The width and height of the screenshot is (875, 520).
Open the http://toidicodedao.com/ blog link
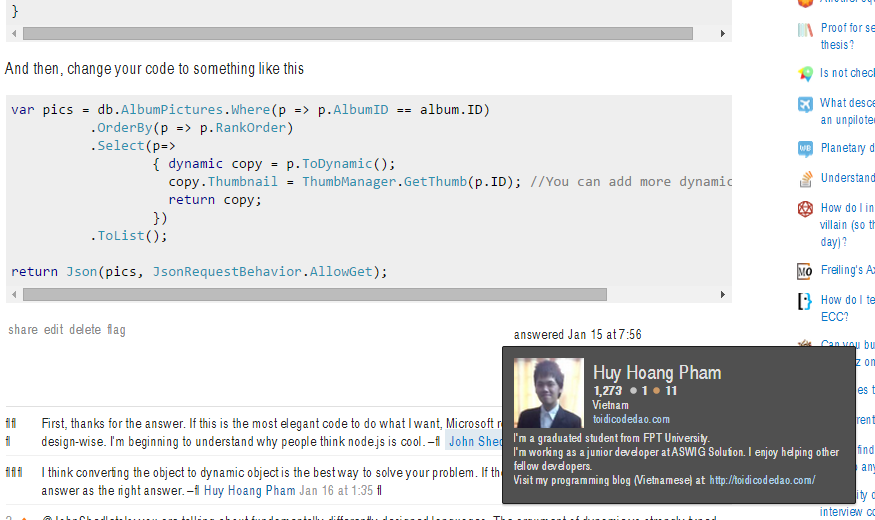(x=761, y=480)
